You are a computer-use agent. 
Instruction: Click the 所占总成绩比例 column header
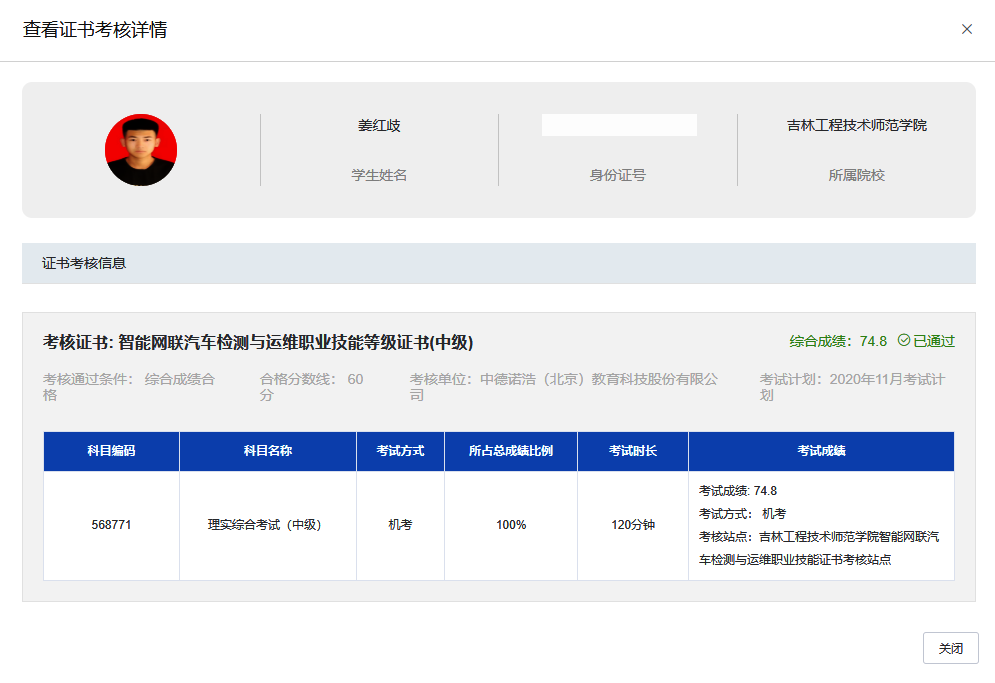point(511,451)
